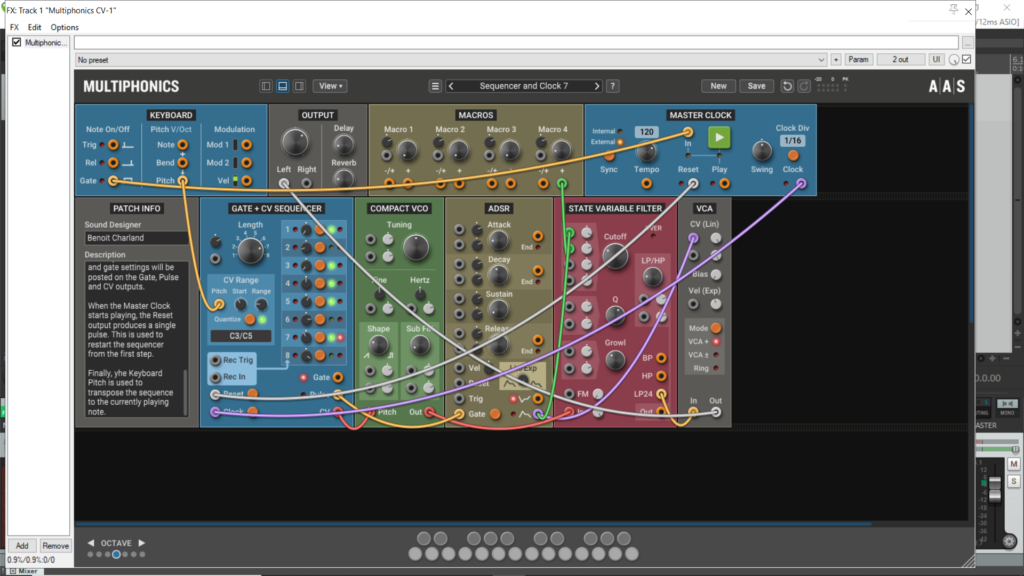This screenshot has height=576, width=1024.
Task: Click the AAS logo
Action: 946,86
